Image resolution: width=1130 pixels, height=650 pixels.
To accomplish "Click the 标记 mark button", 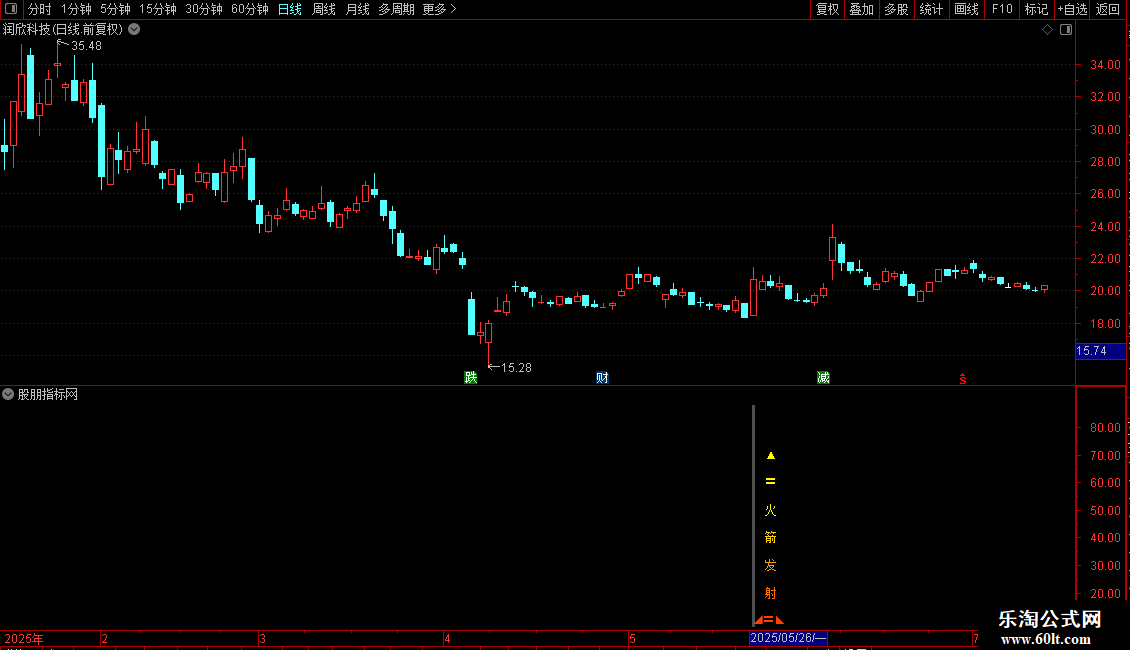I will (x=1036, y=9).
